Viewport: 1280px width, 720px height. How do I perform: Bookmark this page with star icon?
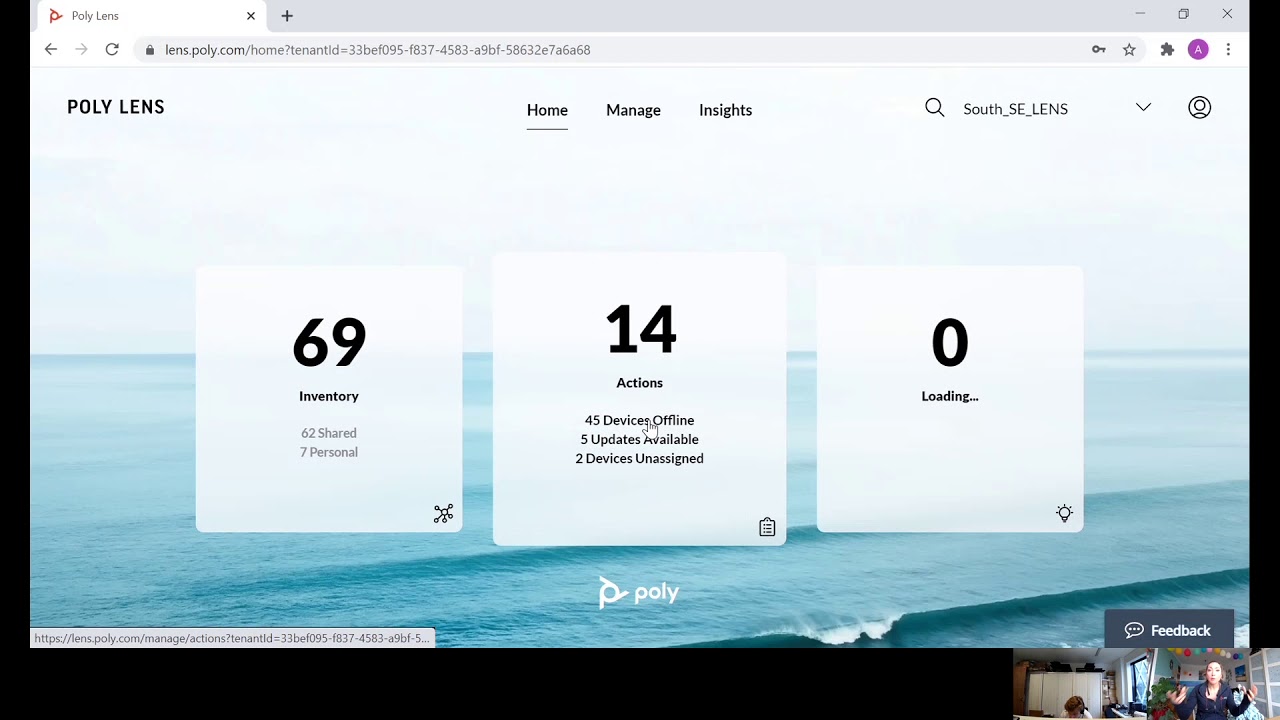(x=1129, y=49)
